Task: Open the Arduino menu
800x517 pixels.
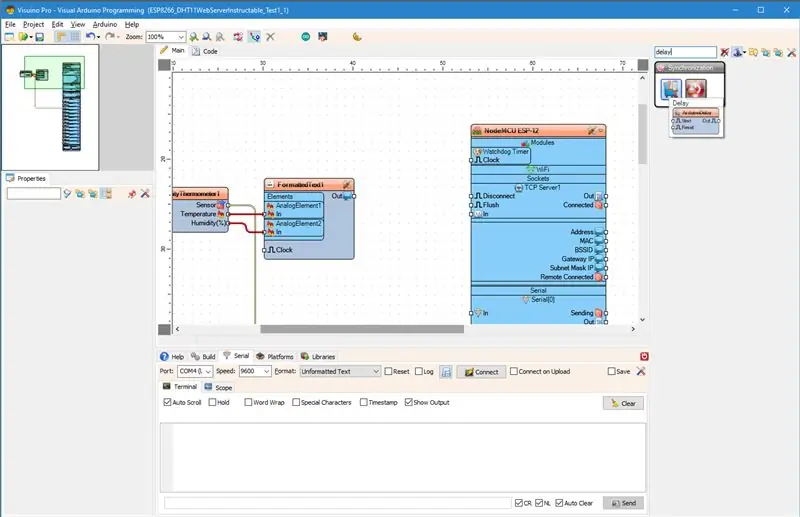Action: point(105,24)
